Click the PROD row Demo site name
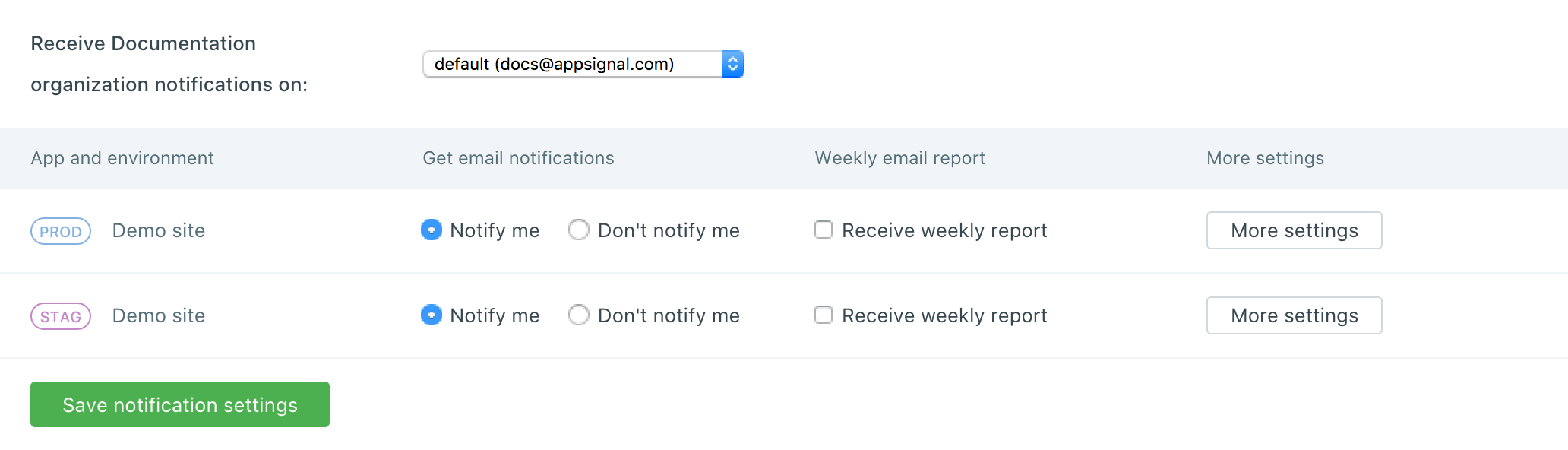Image resolution: width=1568 pixels, height=450 pixels. 159,230
